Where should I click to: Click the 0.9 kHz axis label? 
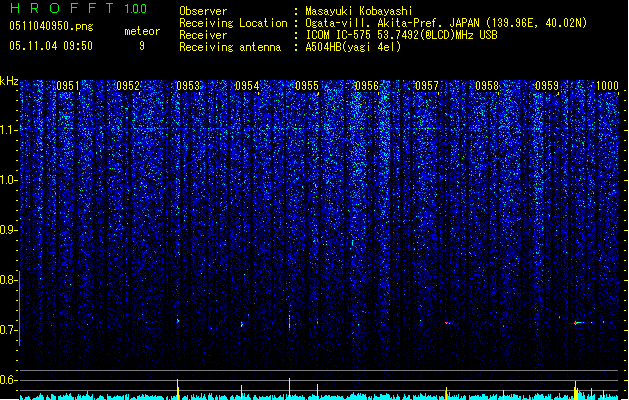coord(8,230)
